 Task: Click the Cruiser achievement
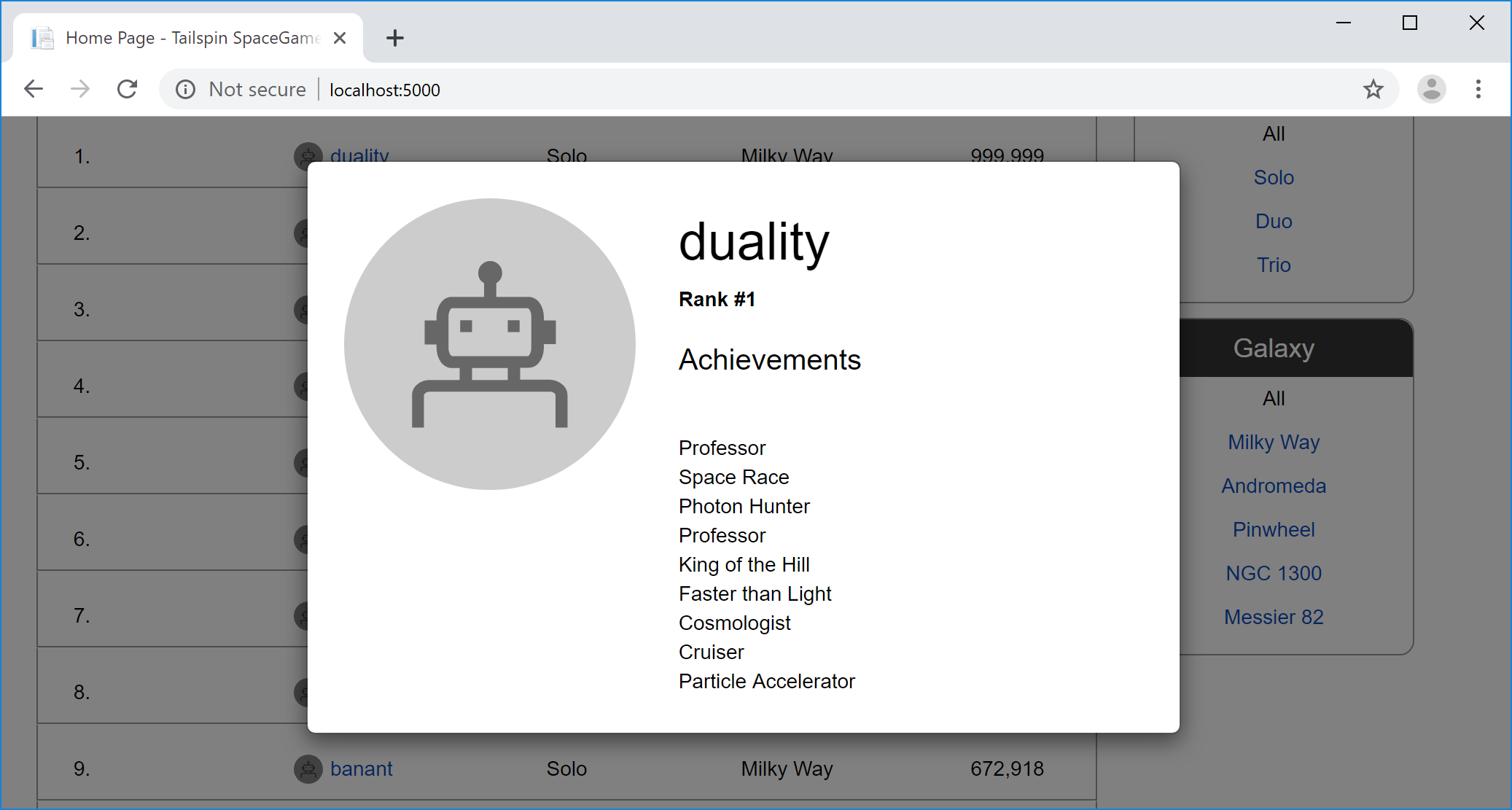[x=712, y=652]
